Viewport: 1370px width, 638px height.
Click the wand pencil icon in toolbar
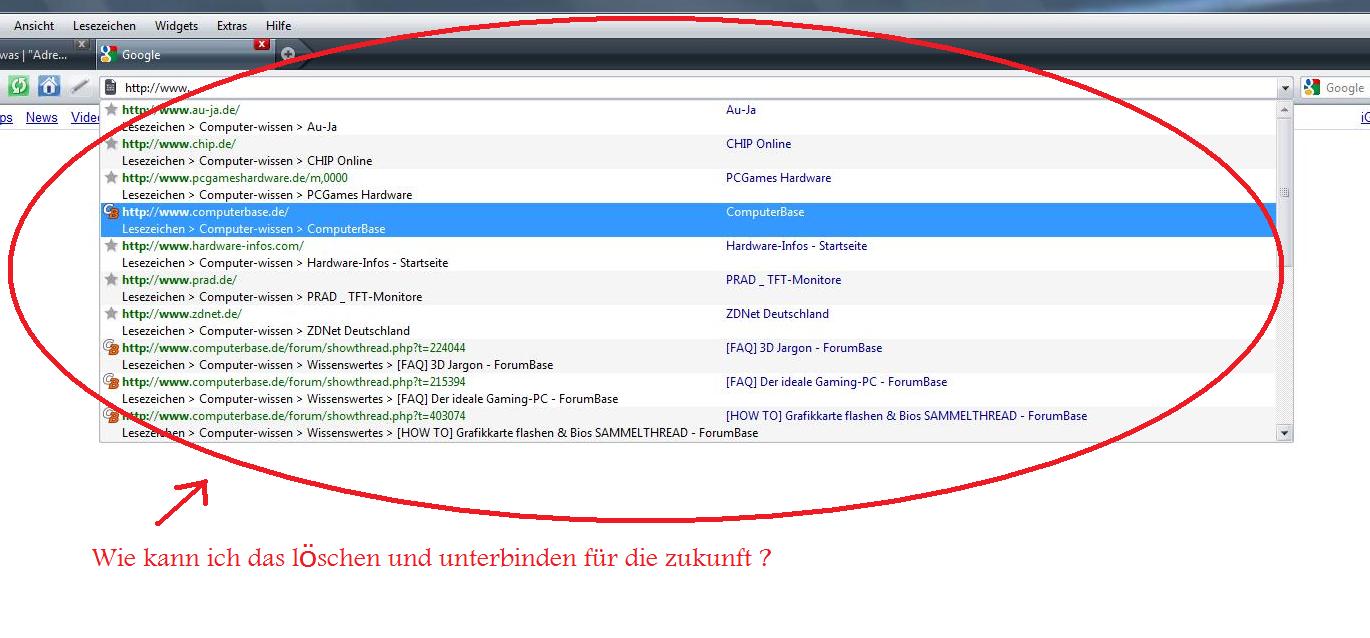(80, 87)
